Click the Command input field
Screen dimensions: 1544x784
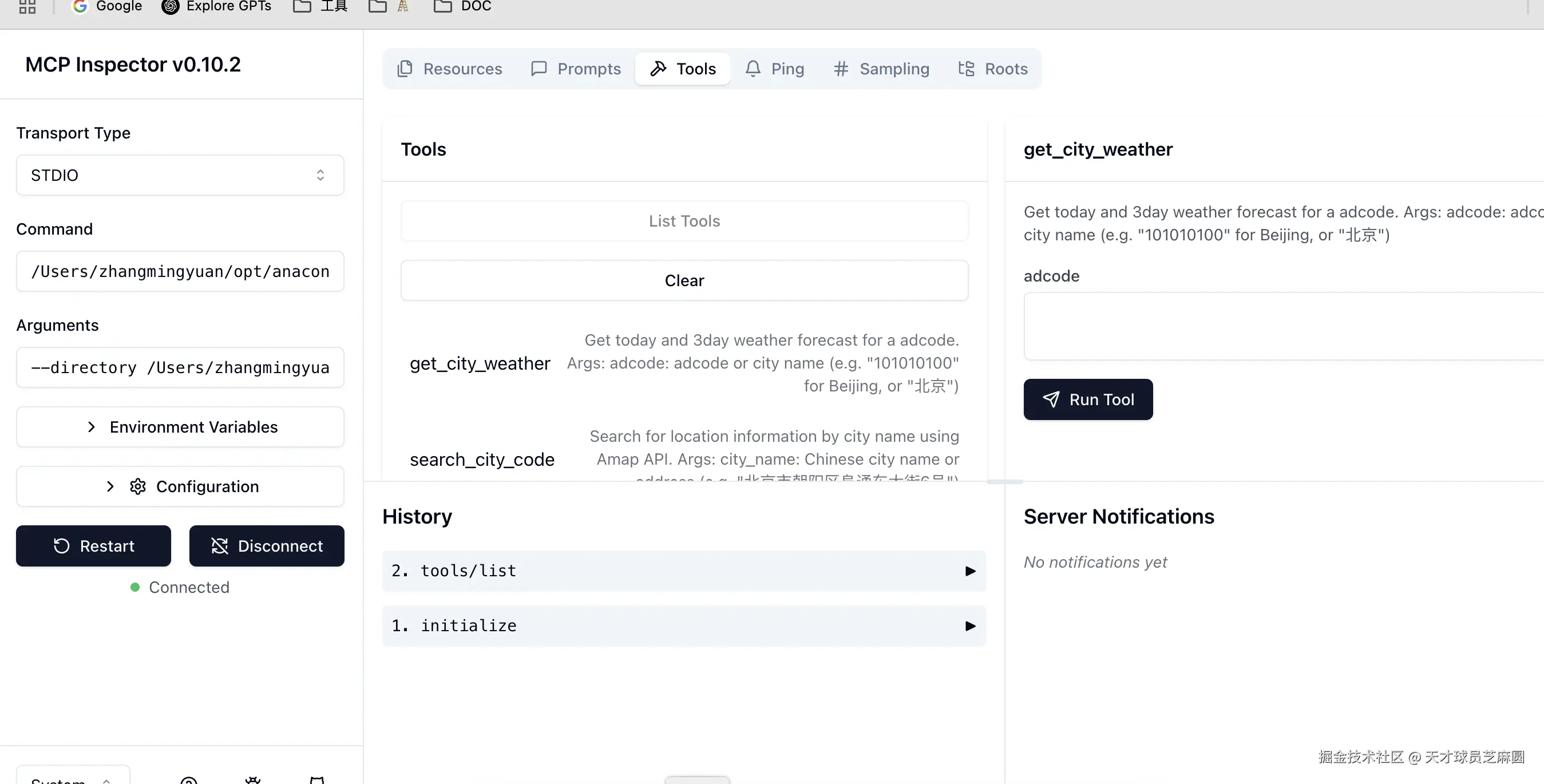[x=180, y=271]
